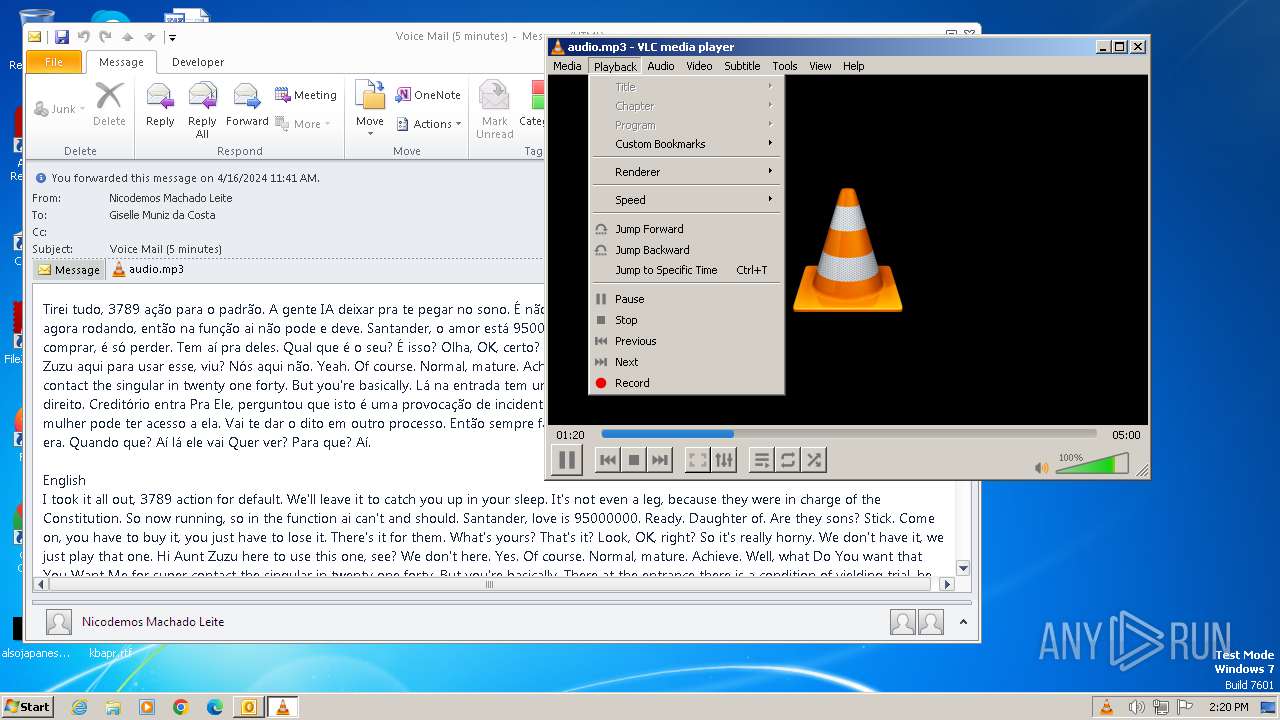
Task: Switch to VLC in the taskbar
Action: (283, 707)
